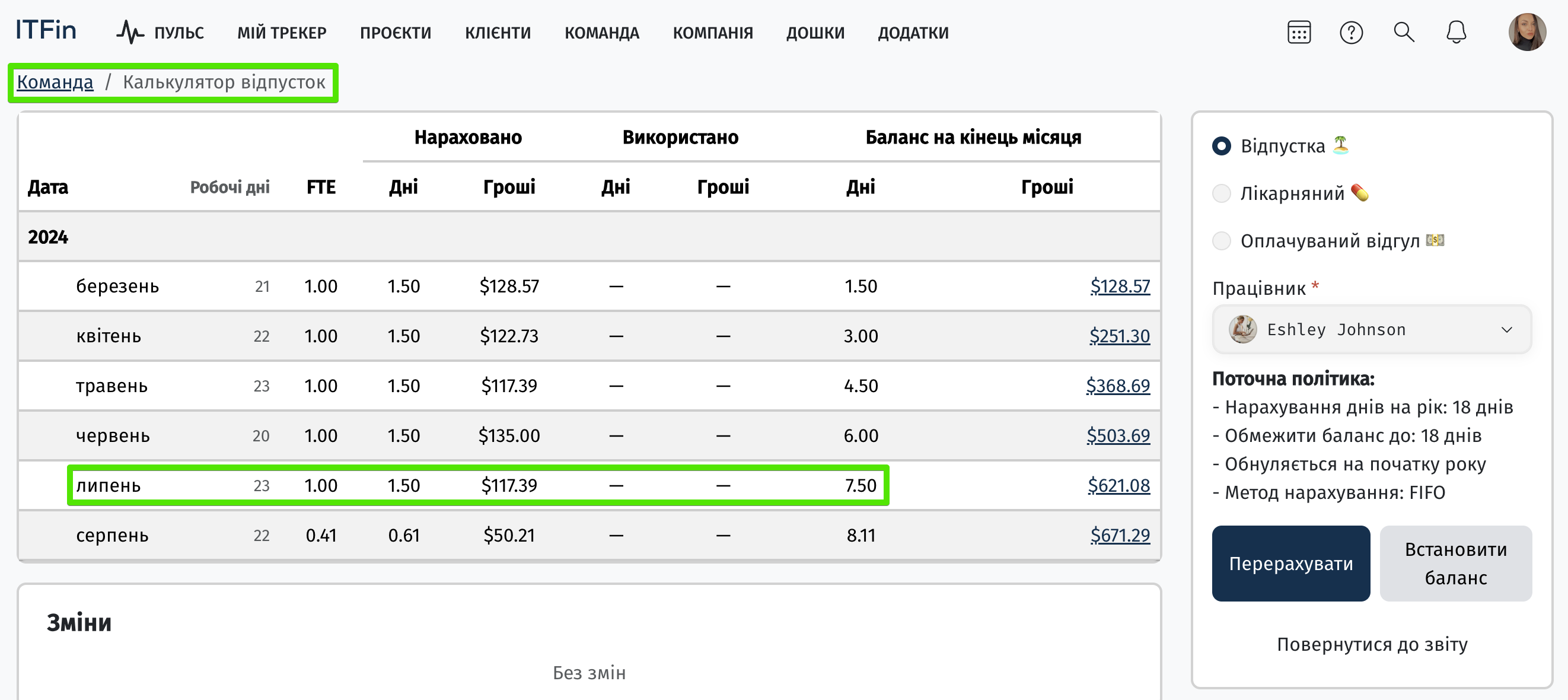Click the червень row label

pyautogui.click(x=113, y=436)
